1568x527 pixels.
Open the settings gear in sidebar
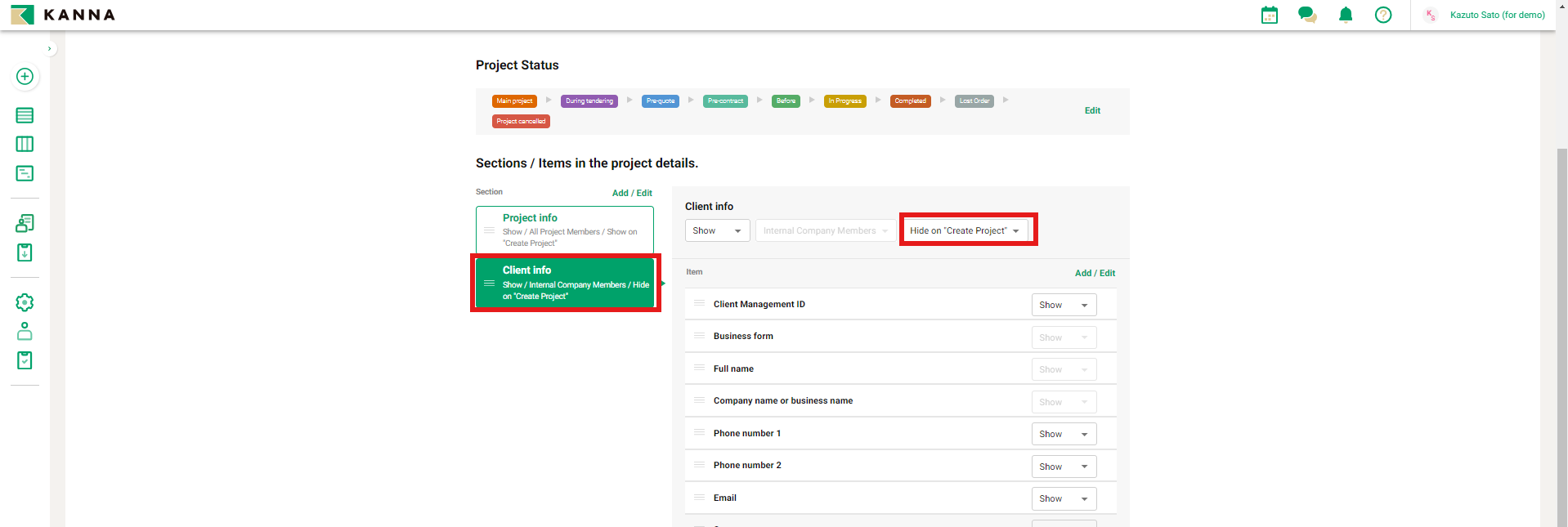tap(25, 302)
